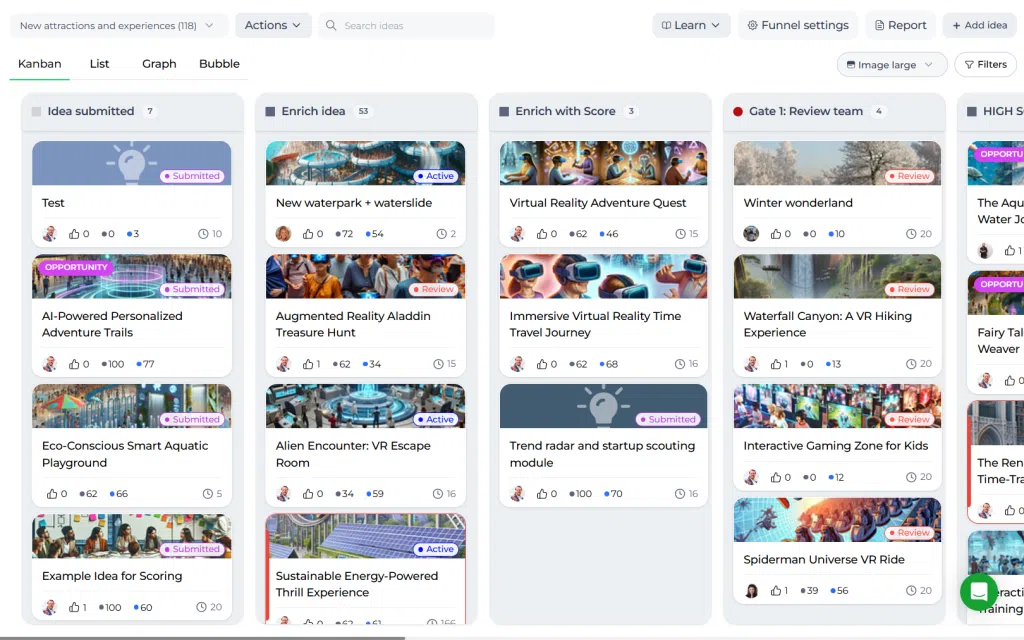Click the red dot beside Gate 1: Review team
The image size is (1024, 640).
(x=738, y=112)
